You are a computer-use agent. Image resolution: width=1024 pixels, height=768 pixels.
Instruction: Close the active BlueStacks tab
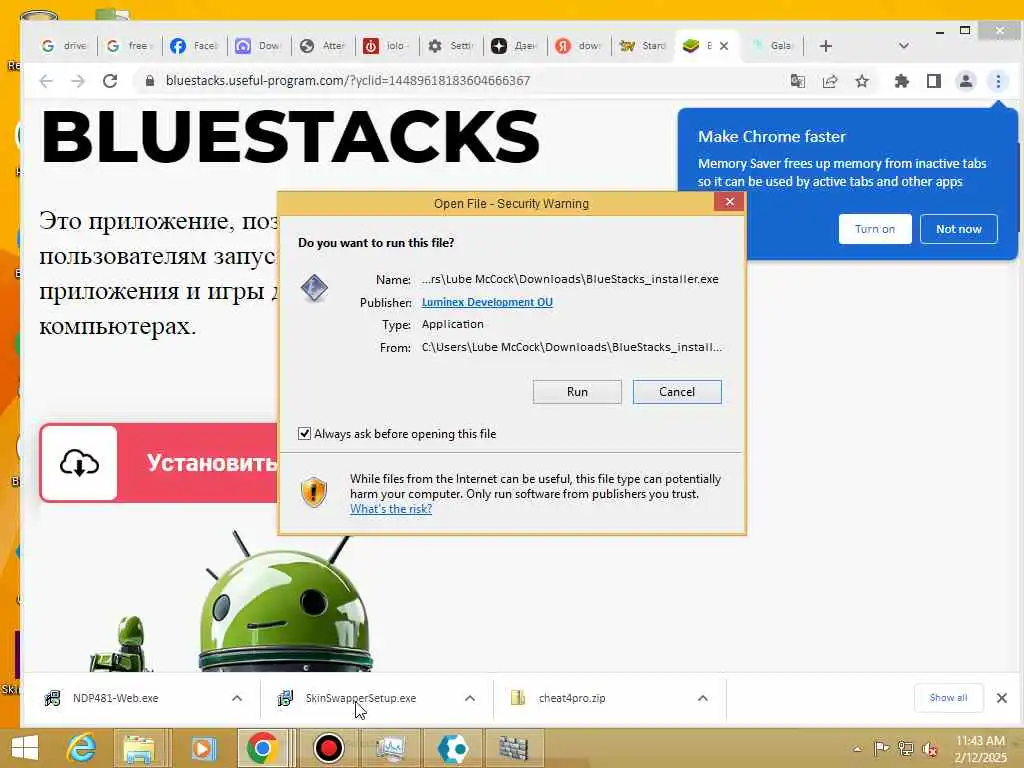coord(724,46)
